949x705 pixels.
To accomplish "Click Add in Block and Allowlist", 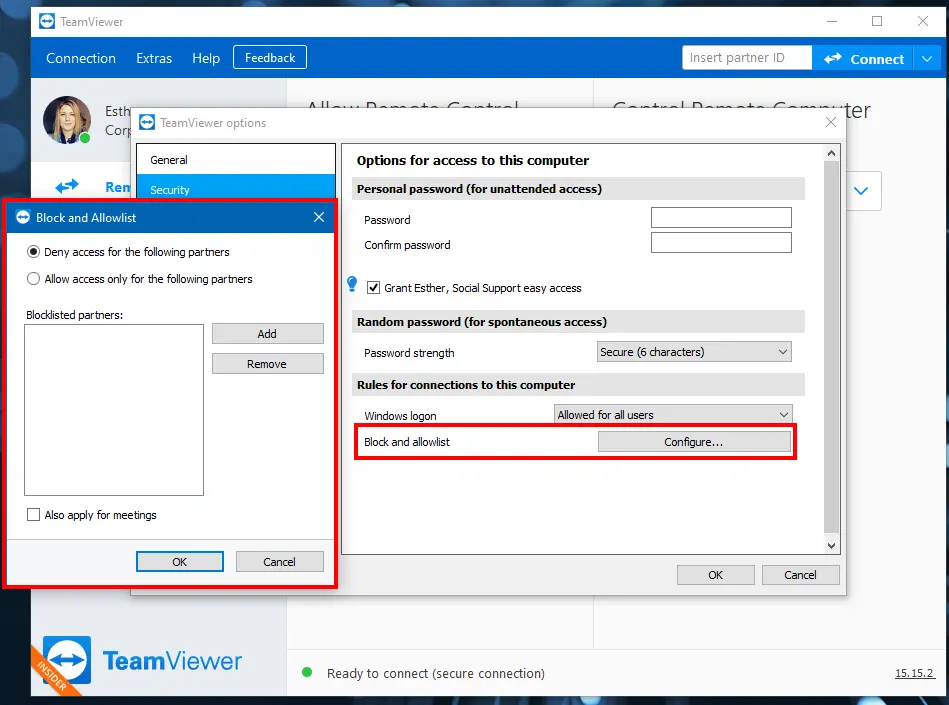I will (268, 333).
